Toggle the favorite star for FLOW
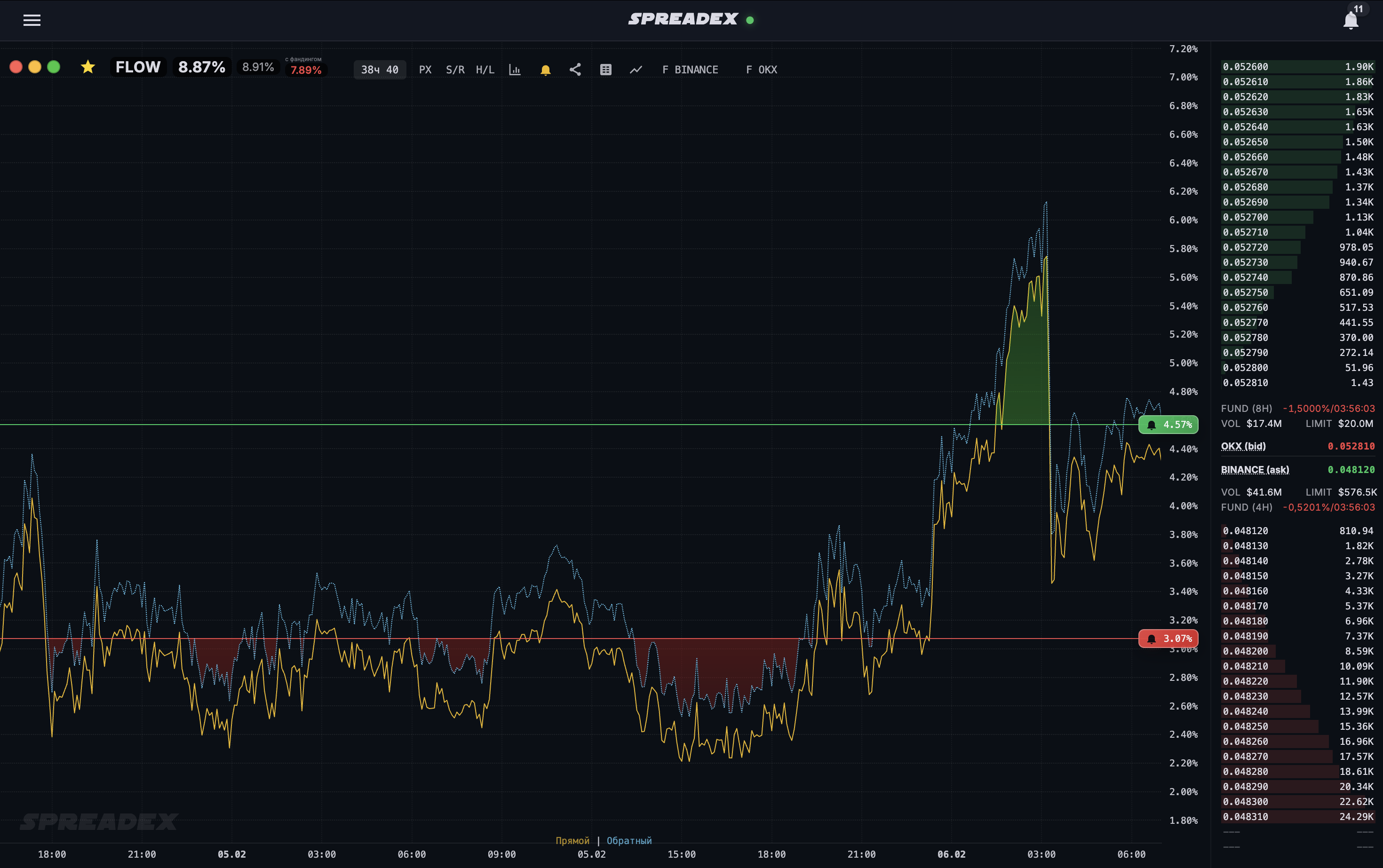 click(88, 67)
